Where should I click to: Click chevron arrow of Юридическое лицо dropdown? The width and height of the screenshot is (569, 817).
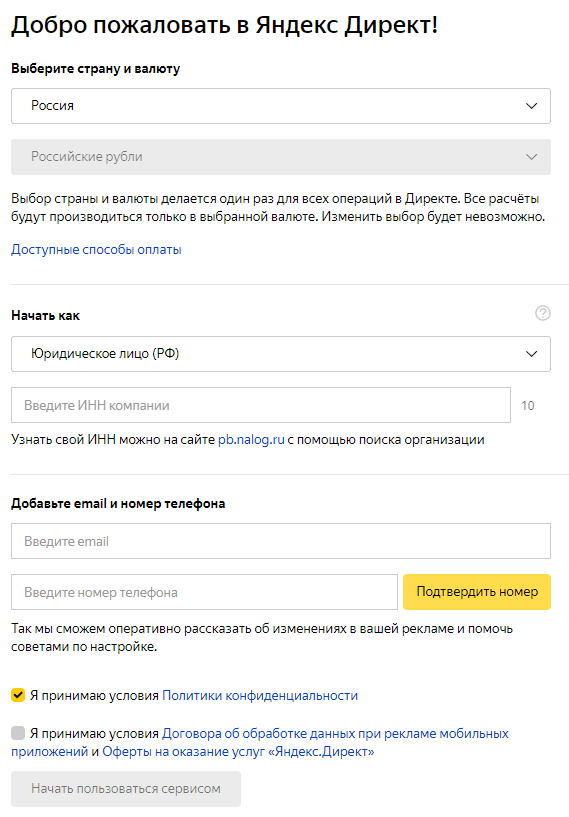531,354
